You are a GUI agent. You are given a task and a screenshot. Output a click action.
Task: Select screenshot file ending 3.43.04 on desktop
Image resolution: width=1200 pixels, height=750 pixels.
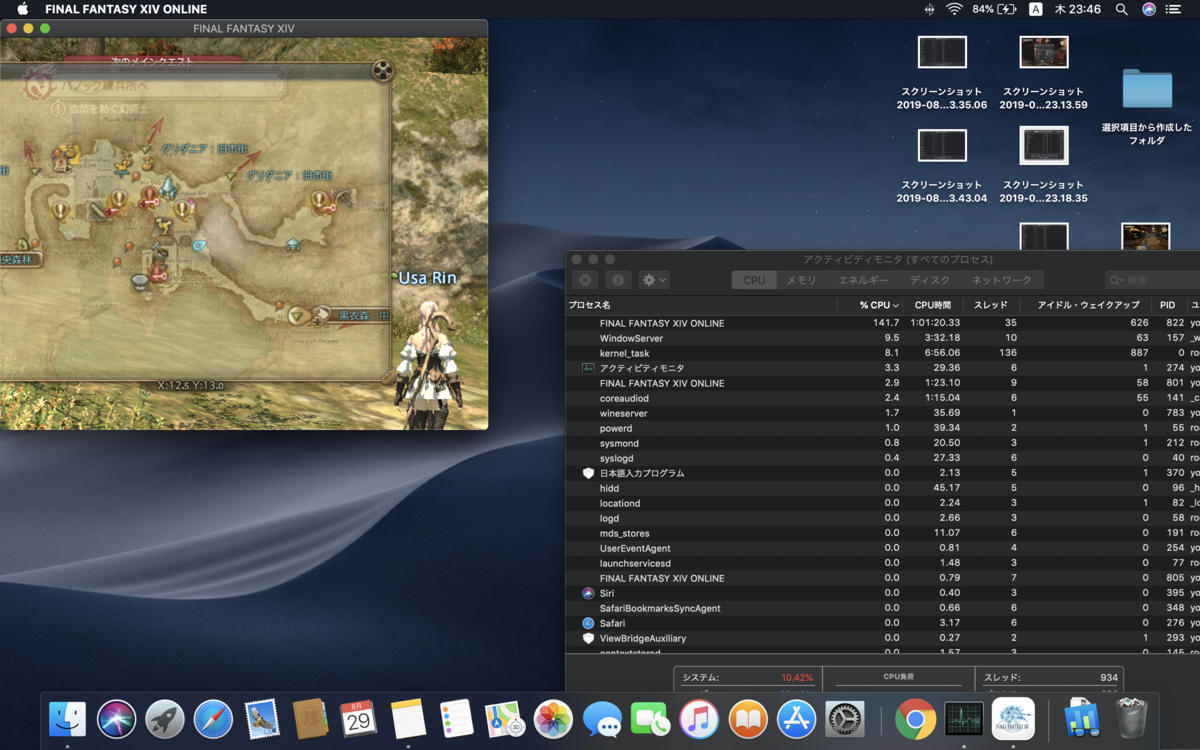[x=942, y=165]
